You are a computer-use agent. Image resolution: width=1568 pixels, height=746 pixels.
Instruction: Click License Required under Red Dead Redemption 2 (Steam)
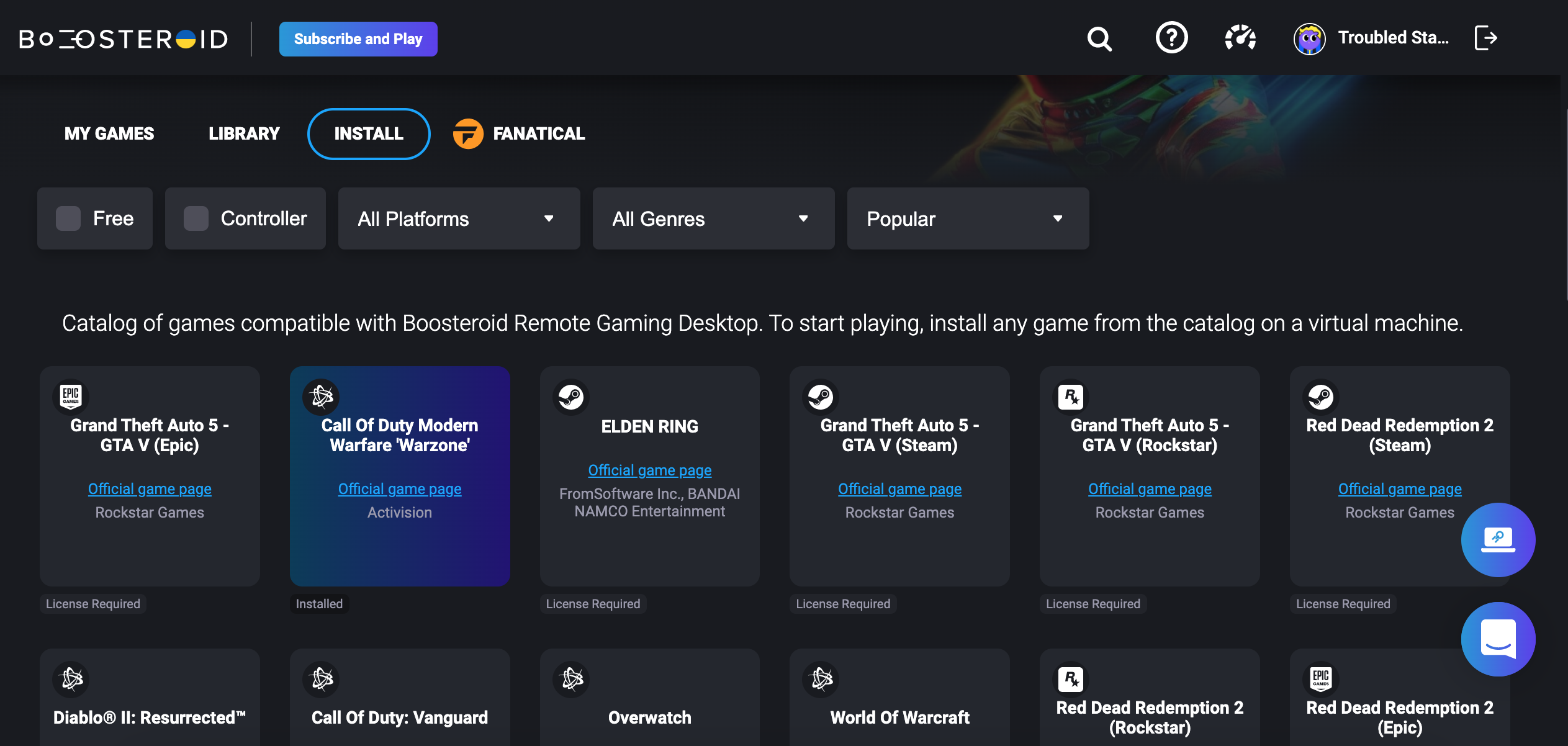click(1343, 604)
